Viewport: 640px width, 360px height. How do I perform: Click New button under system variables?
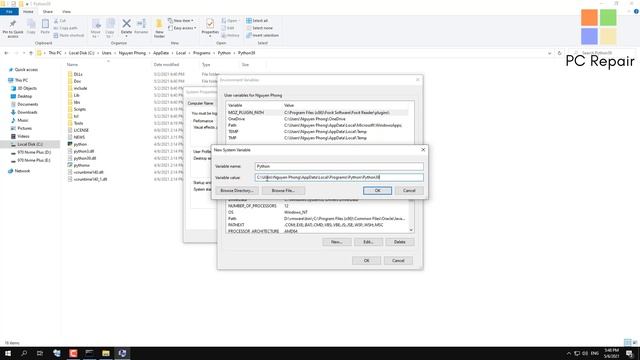pos(337,242)
